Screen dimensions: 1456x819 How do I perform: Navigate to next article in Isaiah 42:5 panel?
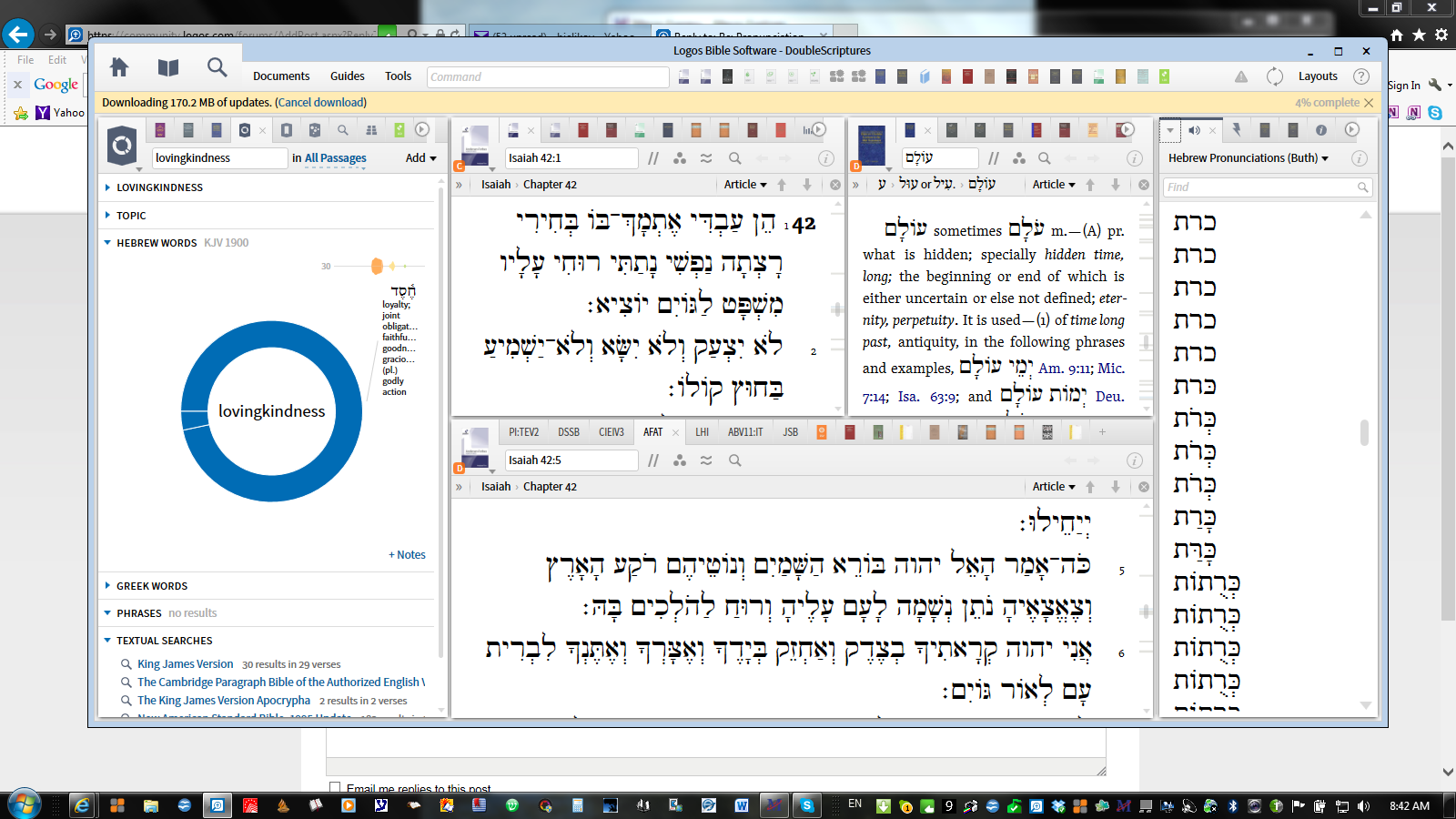pos(1116,487)
